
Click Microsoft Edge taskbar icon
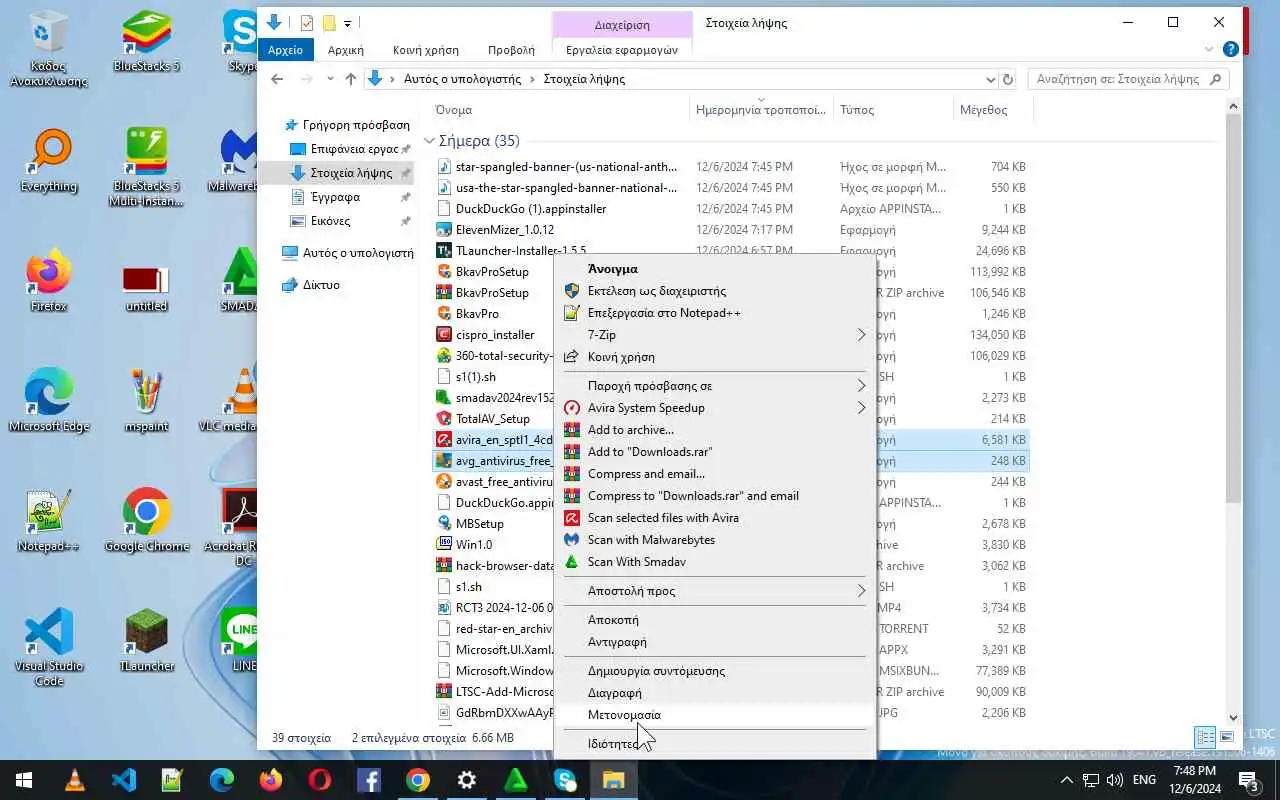[x=221, y=780]
